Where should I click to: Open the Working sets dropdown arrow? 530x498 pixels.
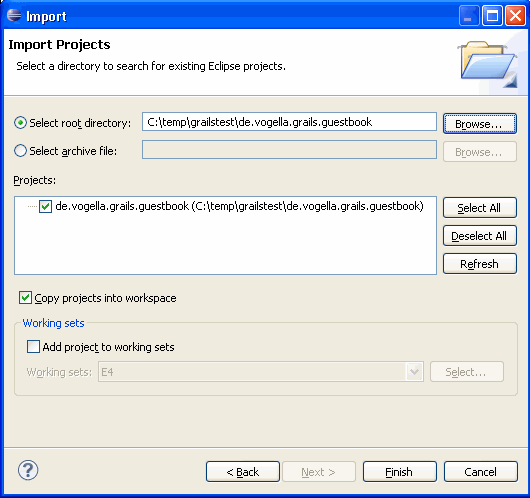pos(414,372)
